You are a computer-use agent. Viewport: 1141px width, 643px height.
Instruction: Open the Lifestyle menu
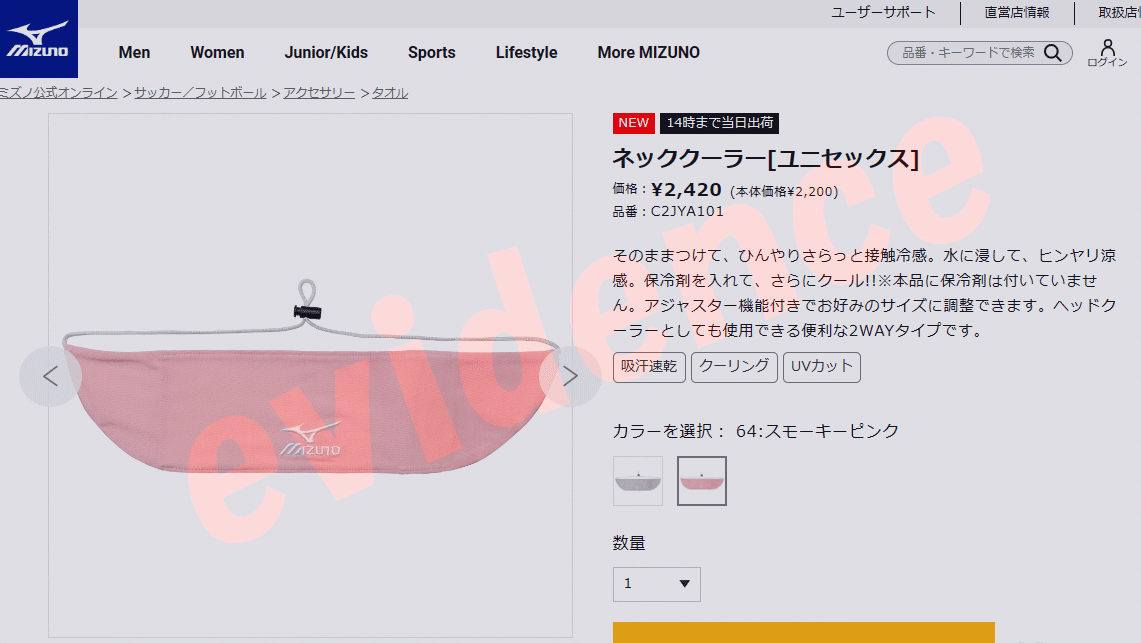[x=526, y=52]
